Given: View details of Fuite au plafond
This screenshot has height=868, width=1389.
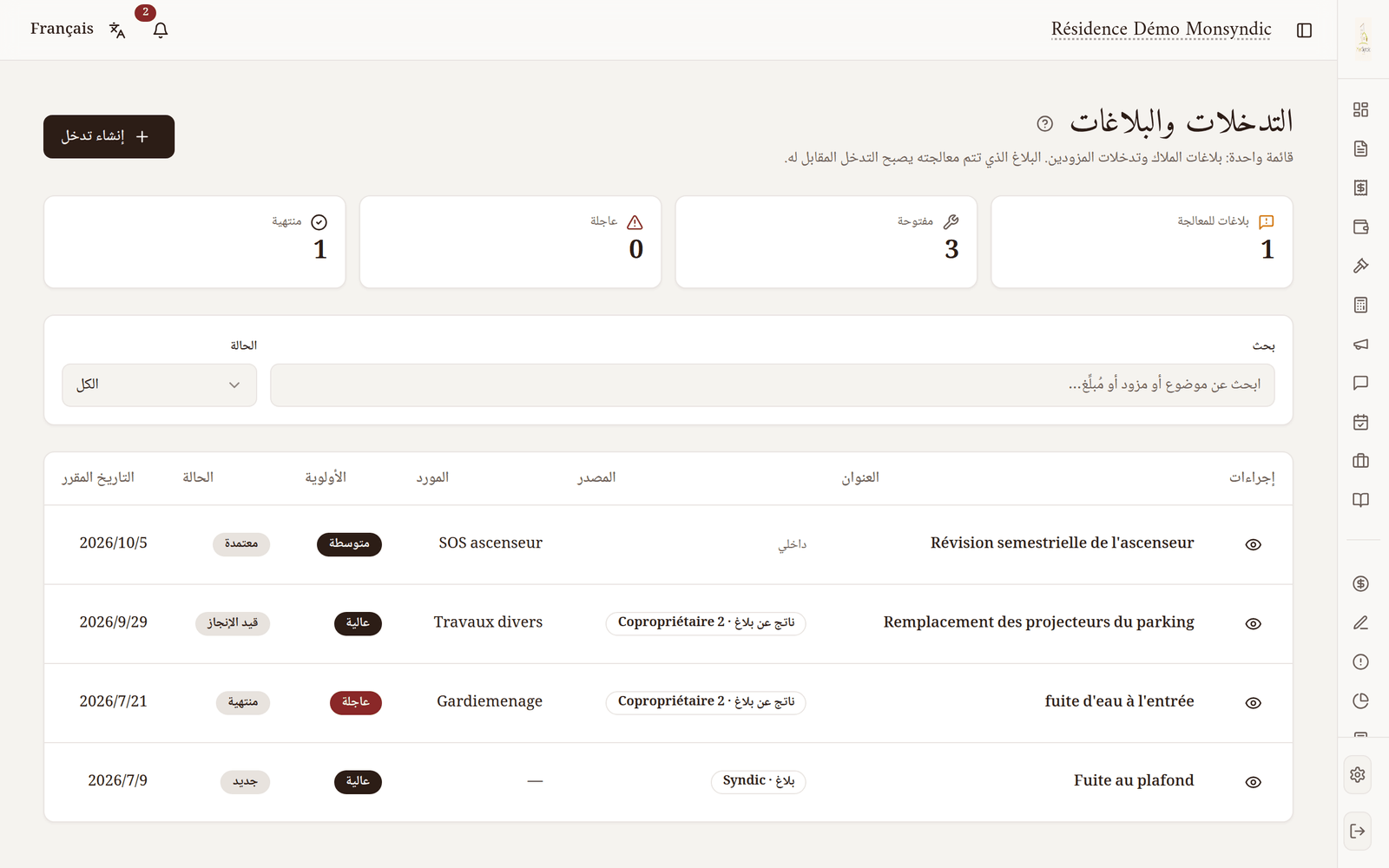Looking at the screenshot, I should coord(1253,781).
